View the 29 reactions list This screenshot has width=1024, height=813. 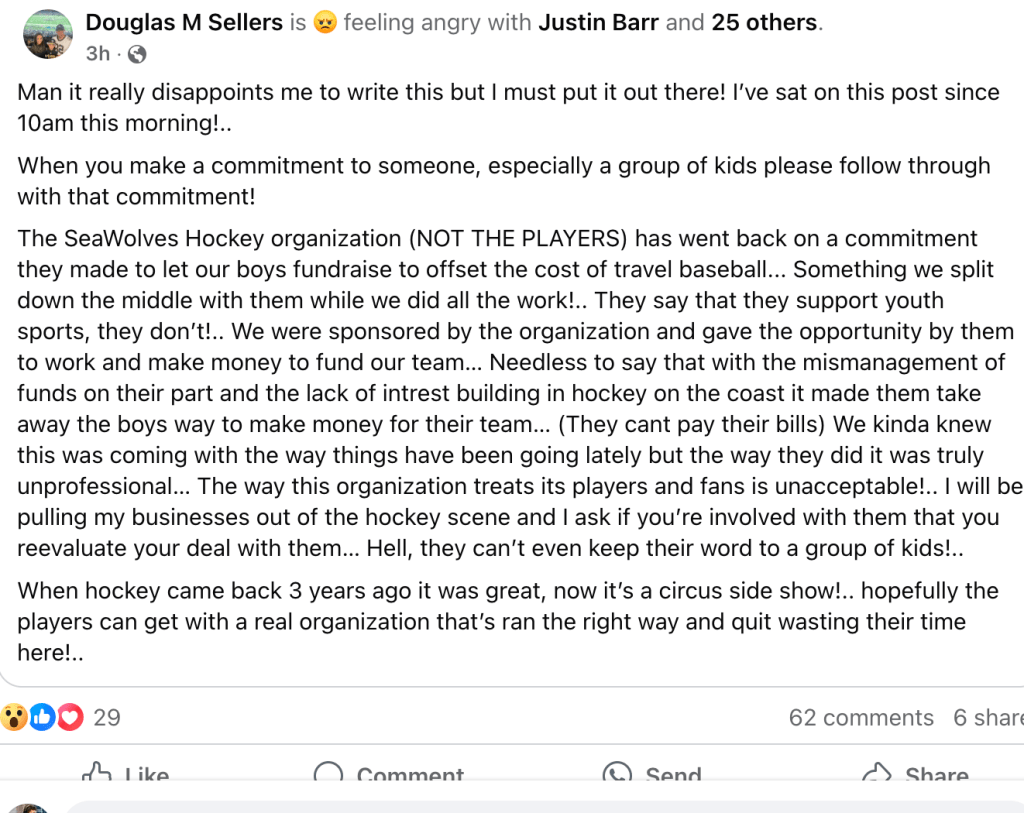coord(107,717)
